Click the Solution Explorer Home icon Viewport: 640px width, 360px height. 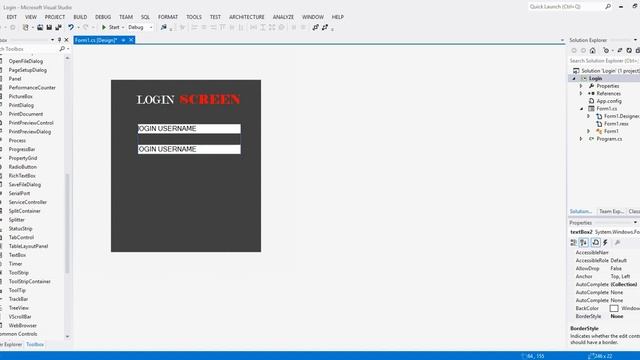(x=593, y=50)
